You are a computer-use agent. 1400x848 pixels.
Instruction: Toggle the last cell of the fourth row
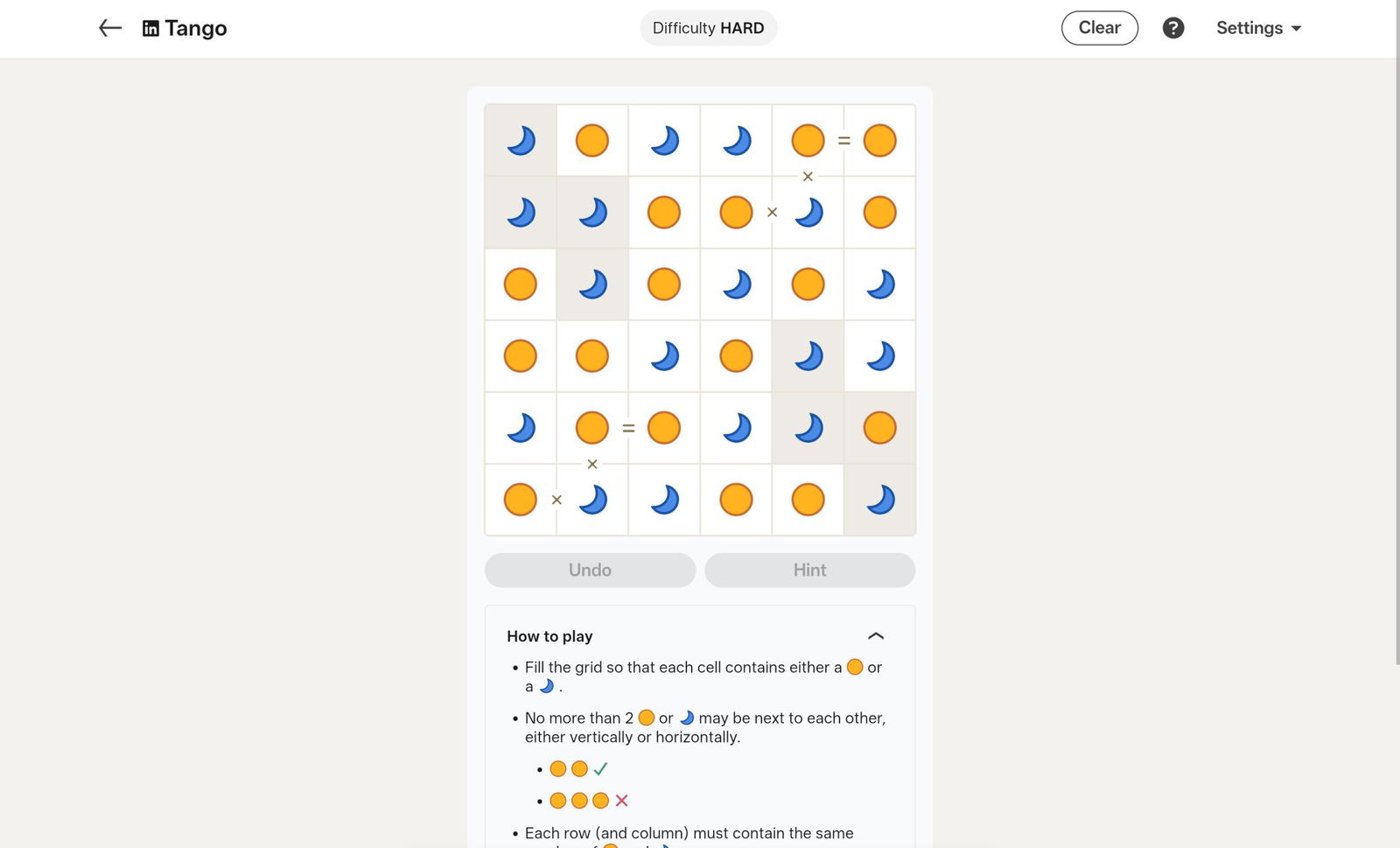879,356
